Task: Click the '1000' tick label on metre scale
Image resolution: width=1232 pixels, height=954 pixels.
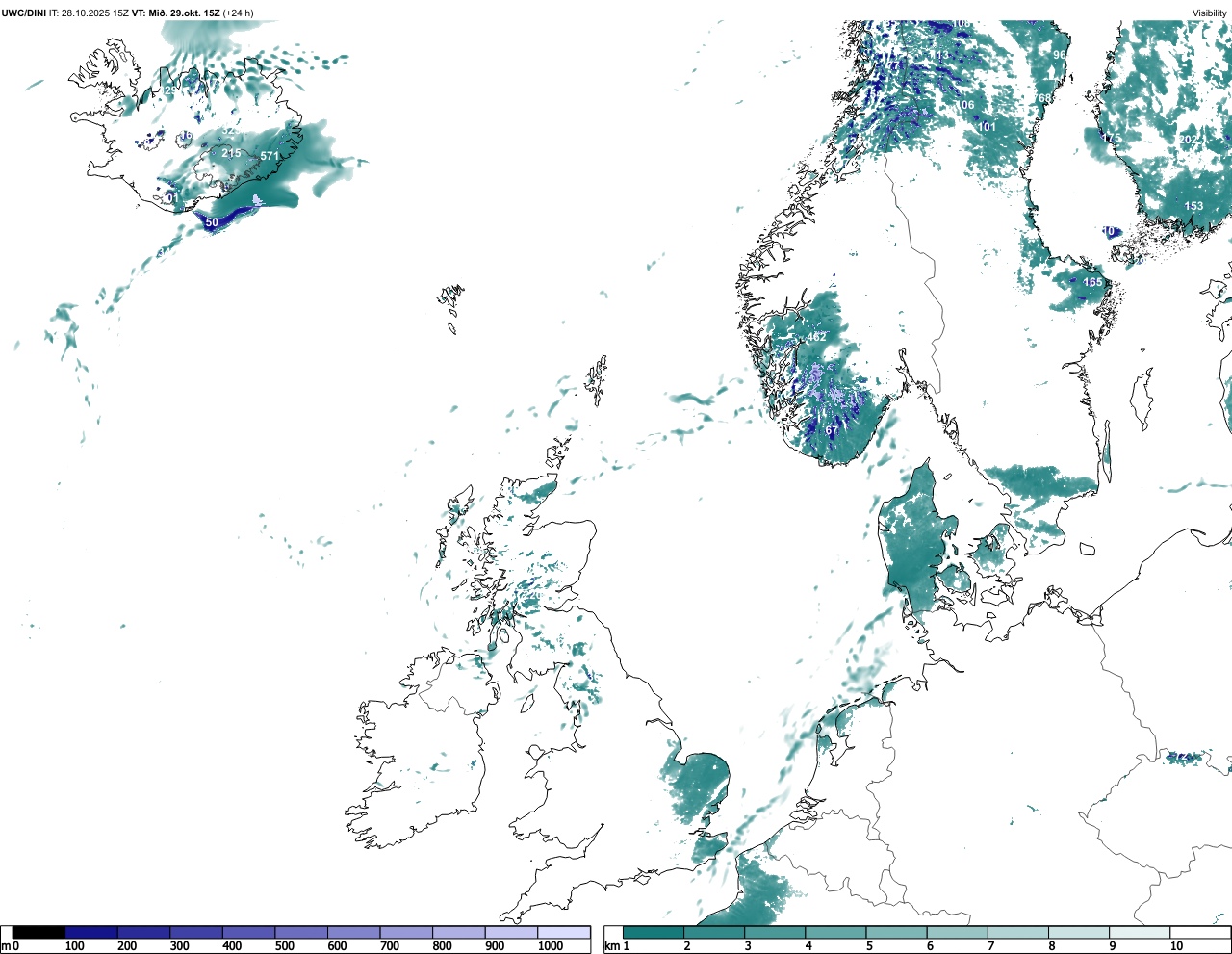Action: tap(551, 946)
